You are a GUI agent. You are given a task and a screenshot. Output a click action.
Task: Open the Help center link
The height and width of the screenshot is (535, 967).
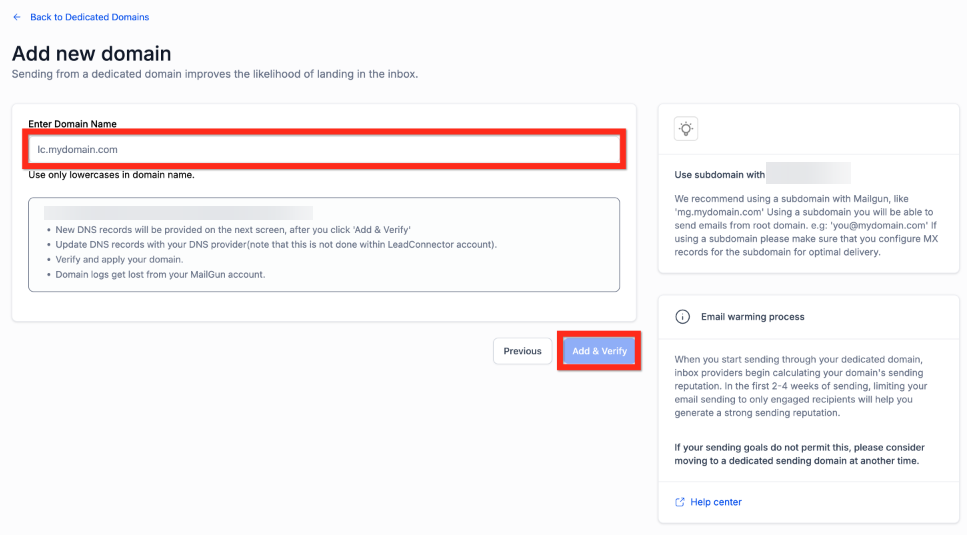point(715,502)
